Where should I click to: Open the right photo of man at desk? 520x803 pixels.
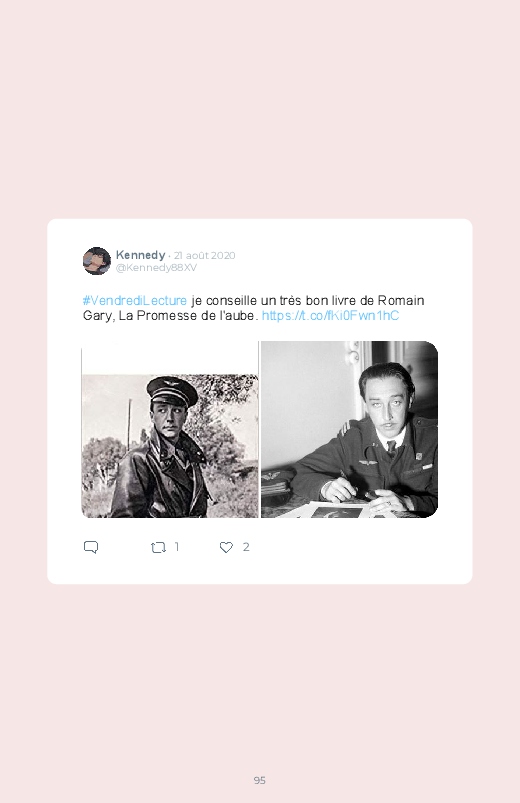[349, 429]
